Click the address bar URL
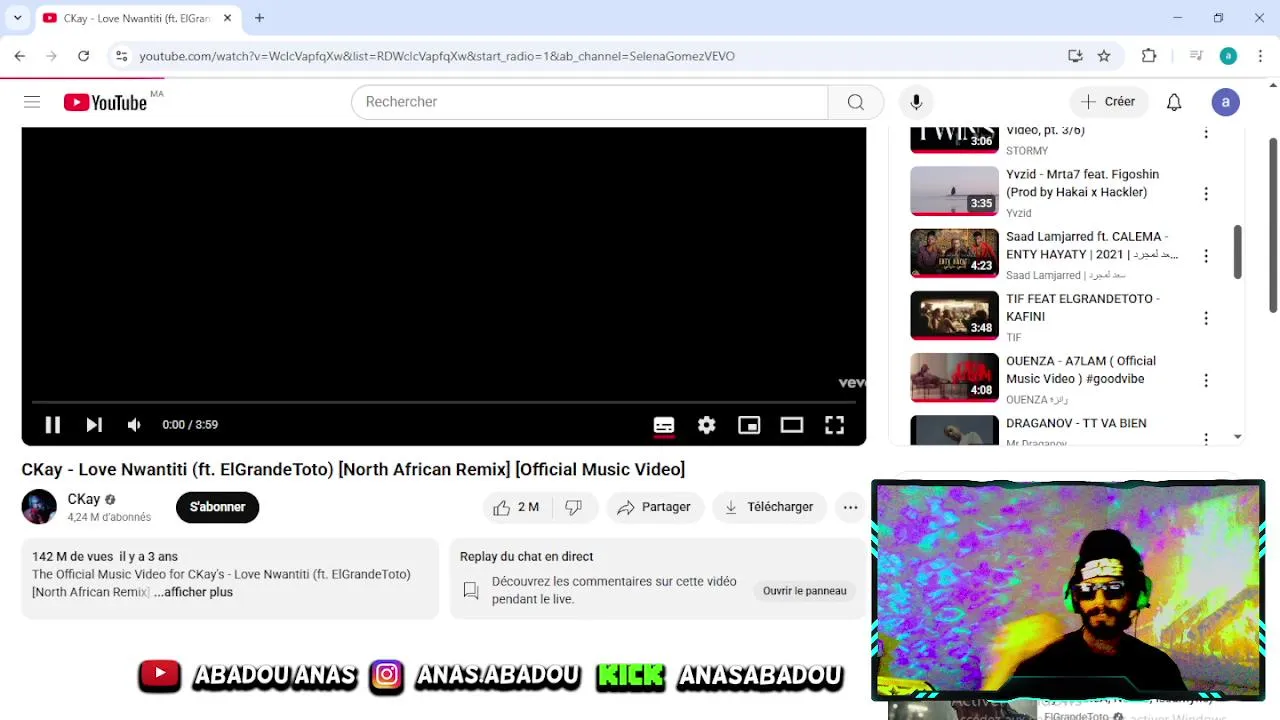 coord(437,56)
